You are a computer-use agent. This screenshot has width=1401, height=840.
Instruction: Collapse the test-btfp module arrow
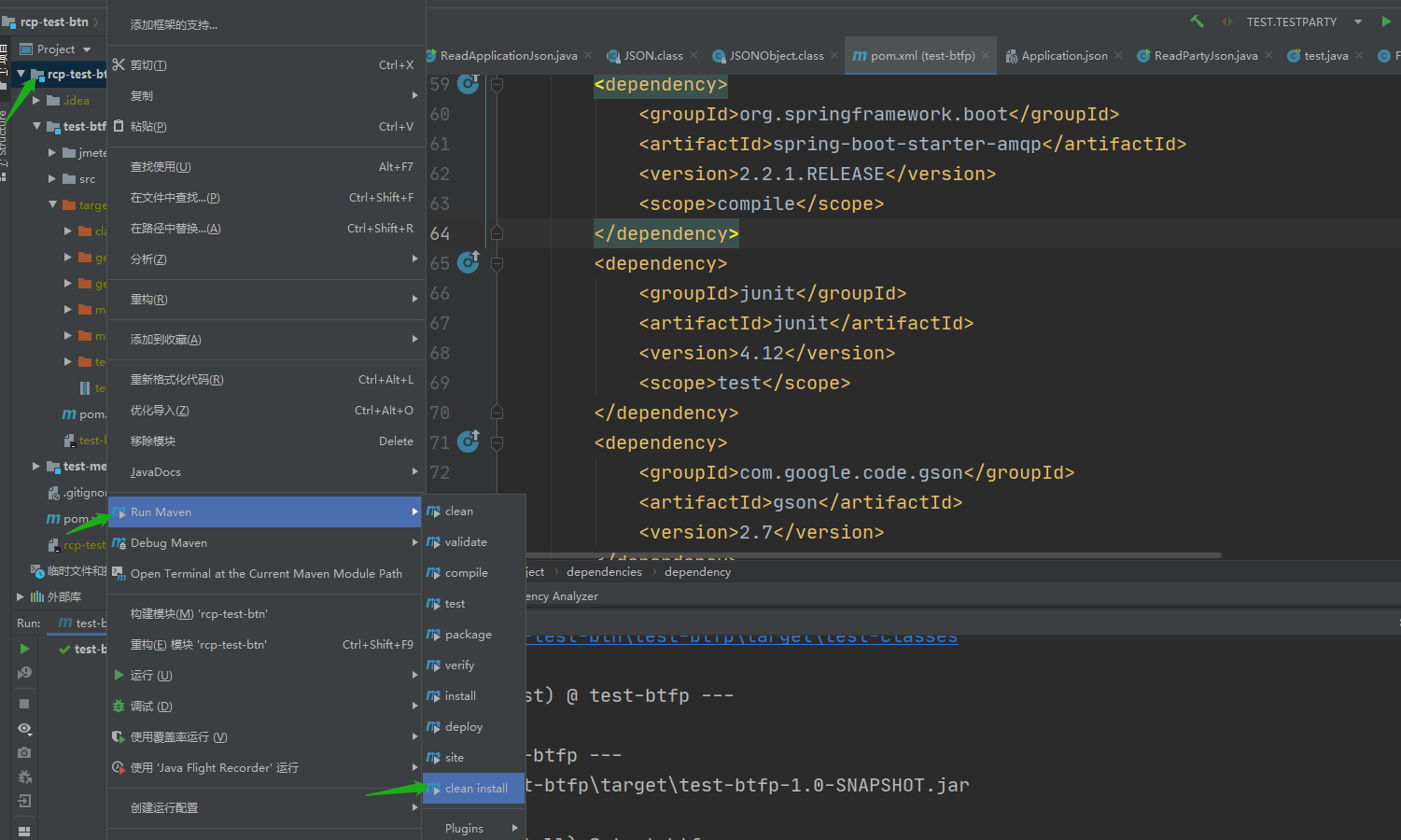[x=36, y=126]
